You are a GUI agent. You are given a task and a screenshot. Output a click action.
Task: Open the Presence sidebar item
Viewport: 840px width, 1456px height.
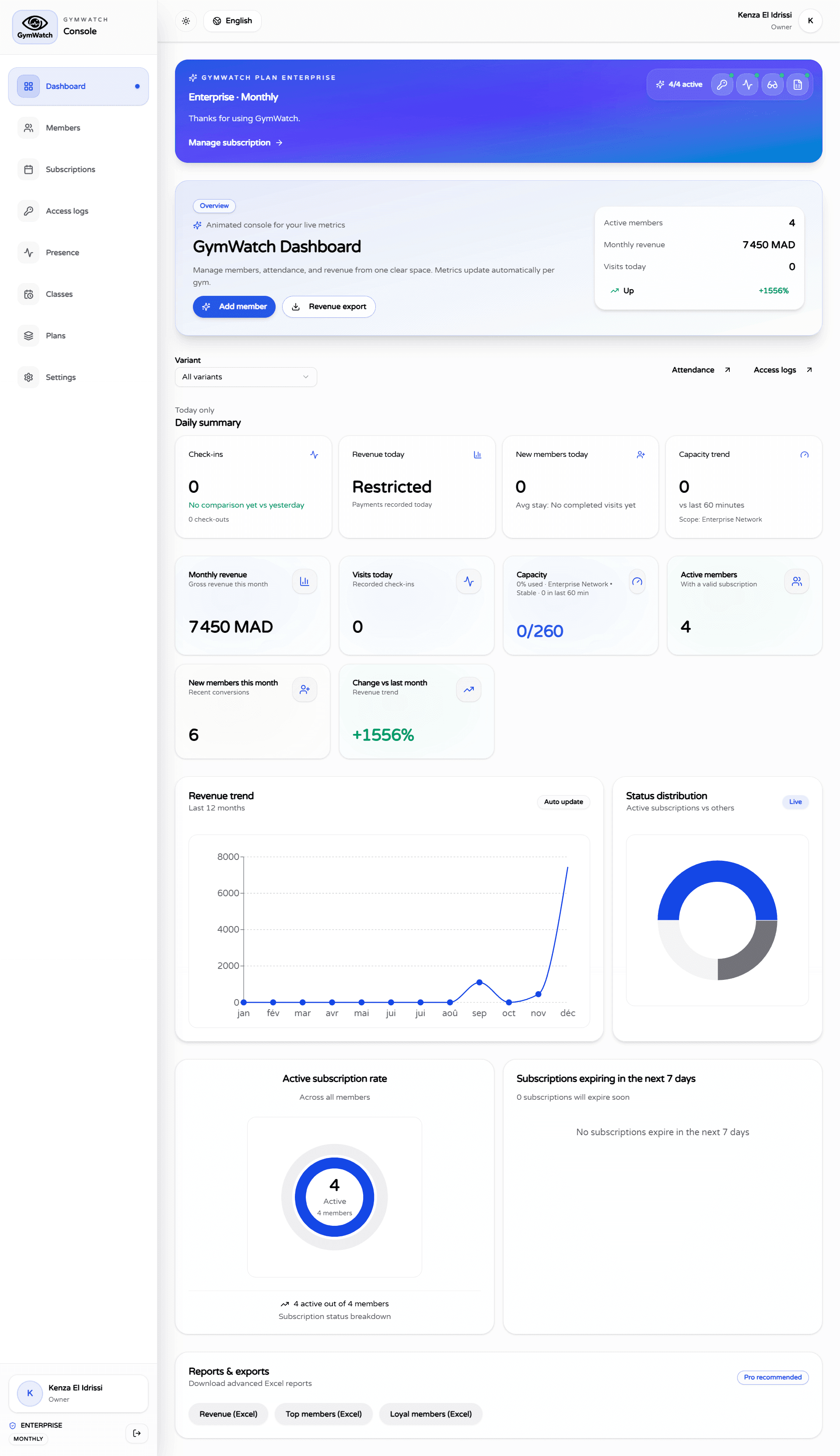tap(62, 252)
